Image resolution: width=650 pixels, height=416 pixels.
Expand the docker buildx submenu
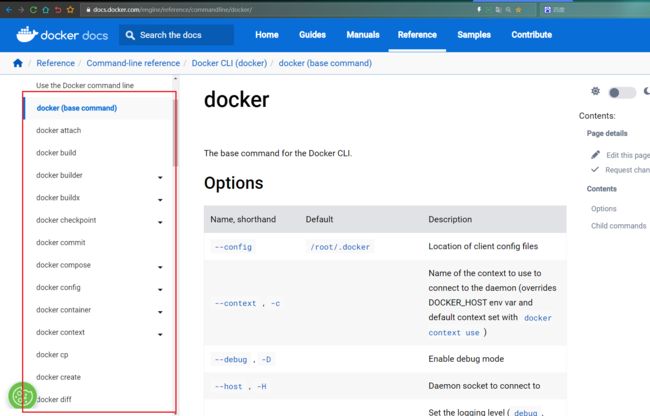tap(160, 200)
